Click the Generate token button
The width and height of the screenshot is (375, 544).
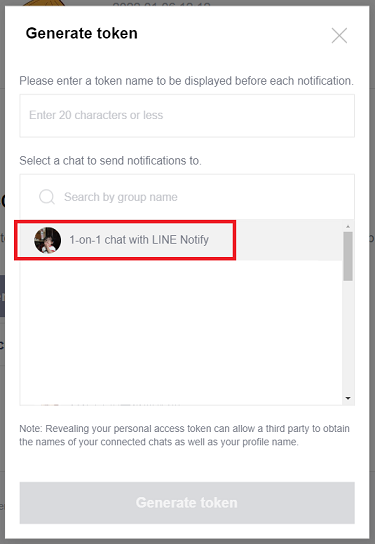[x=187, y=503]
